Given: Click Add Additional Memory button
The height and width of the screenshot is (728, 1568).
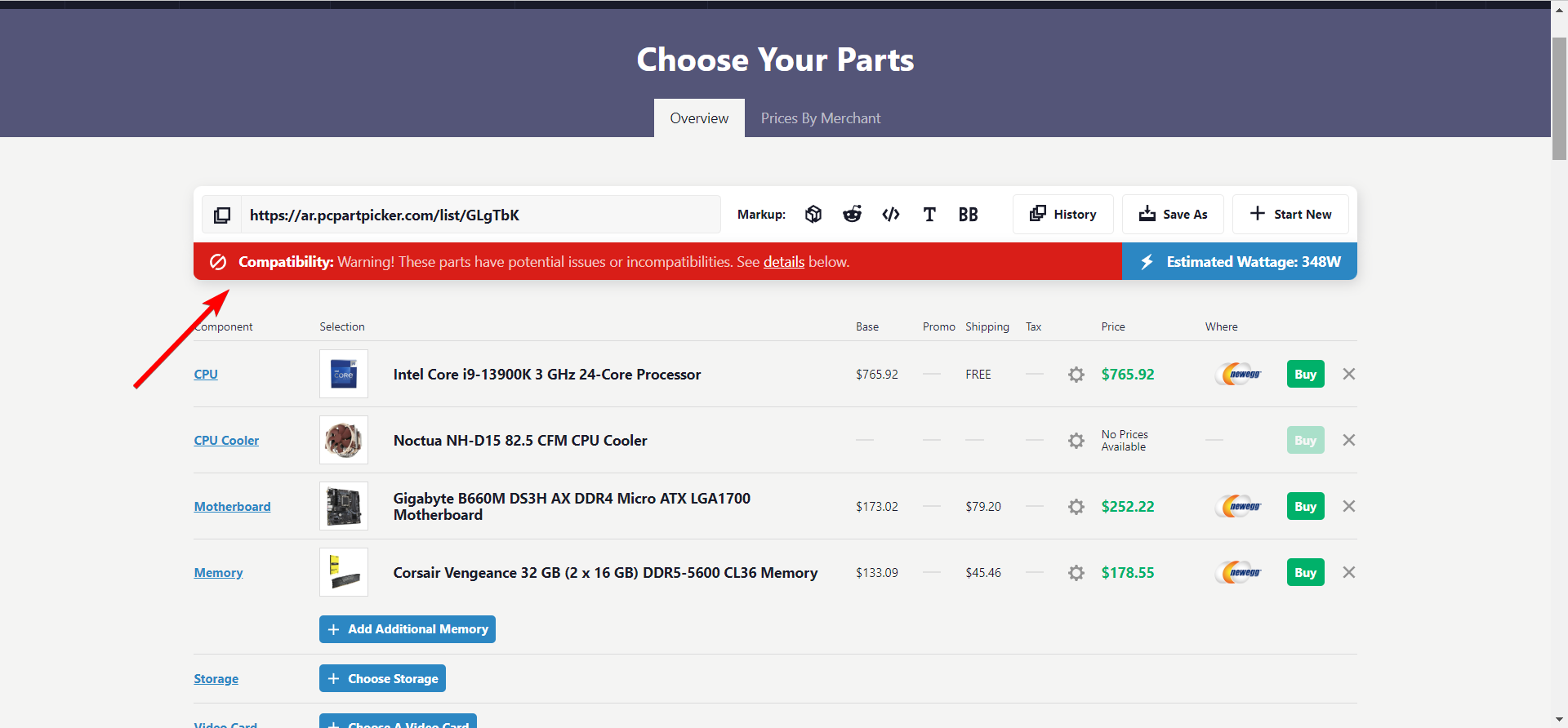Looking at the screenshot, I should coord(408,629).
